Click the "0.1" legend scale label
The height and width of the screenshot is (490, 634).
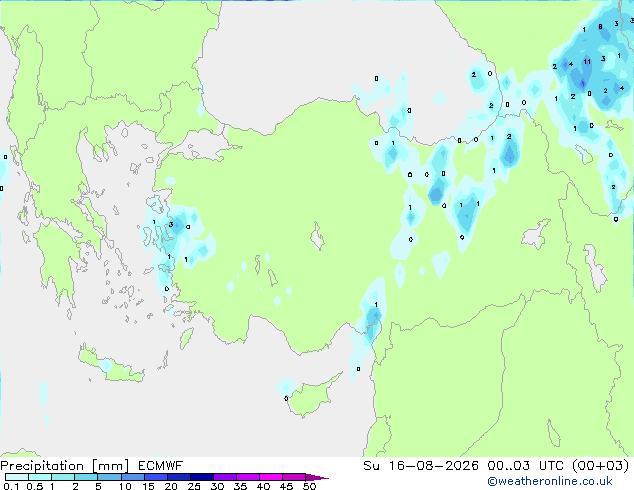click(x=11, y=486)
